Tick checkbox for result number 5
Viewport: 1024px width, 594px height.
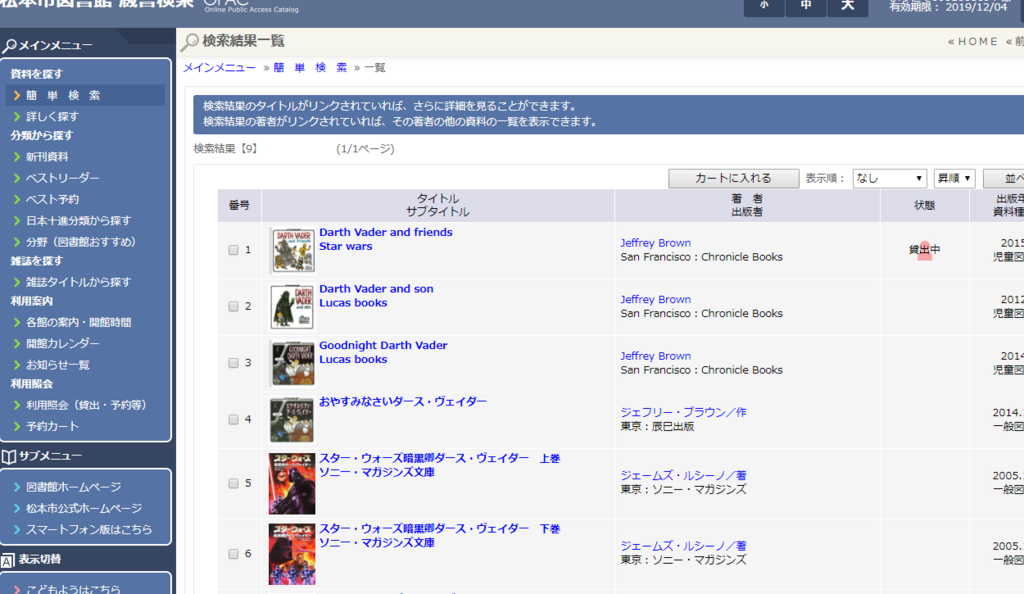tap(233, 484)
